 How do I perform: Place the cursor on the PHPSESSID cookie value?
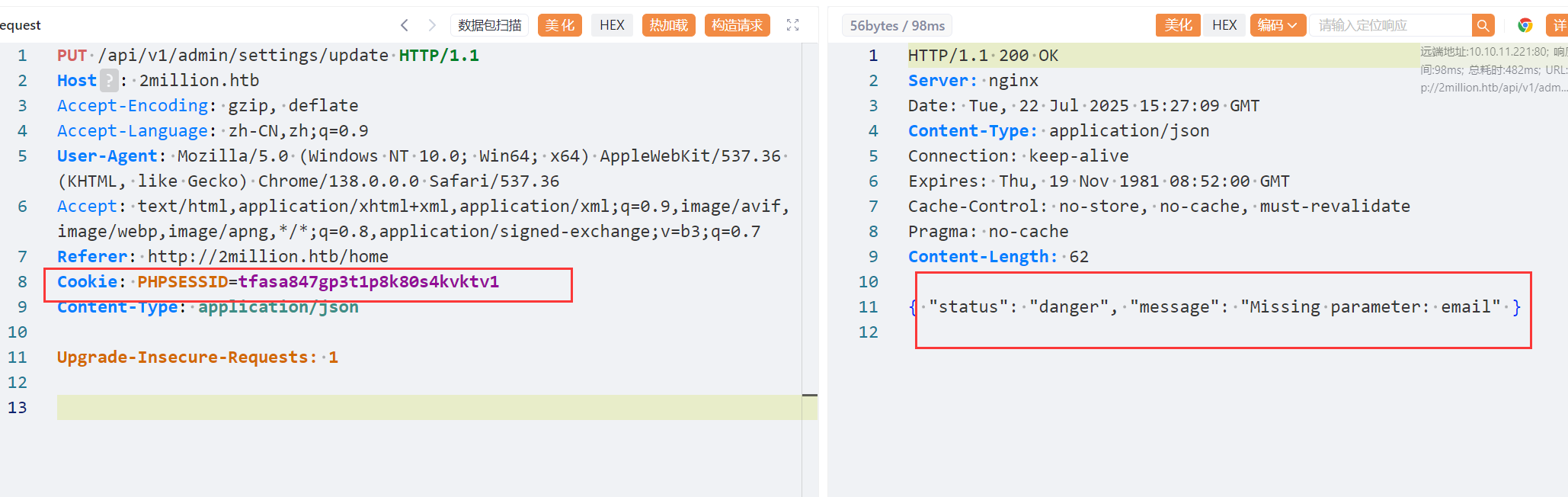tap(368, 282)
